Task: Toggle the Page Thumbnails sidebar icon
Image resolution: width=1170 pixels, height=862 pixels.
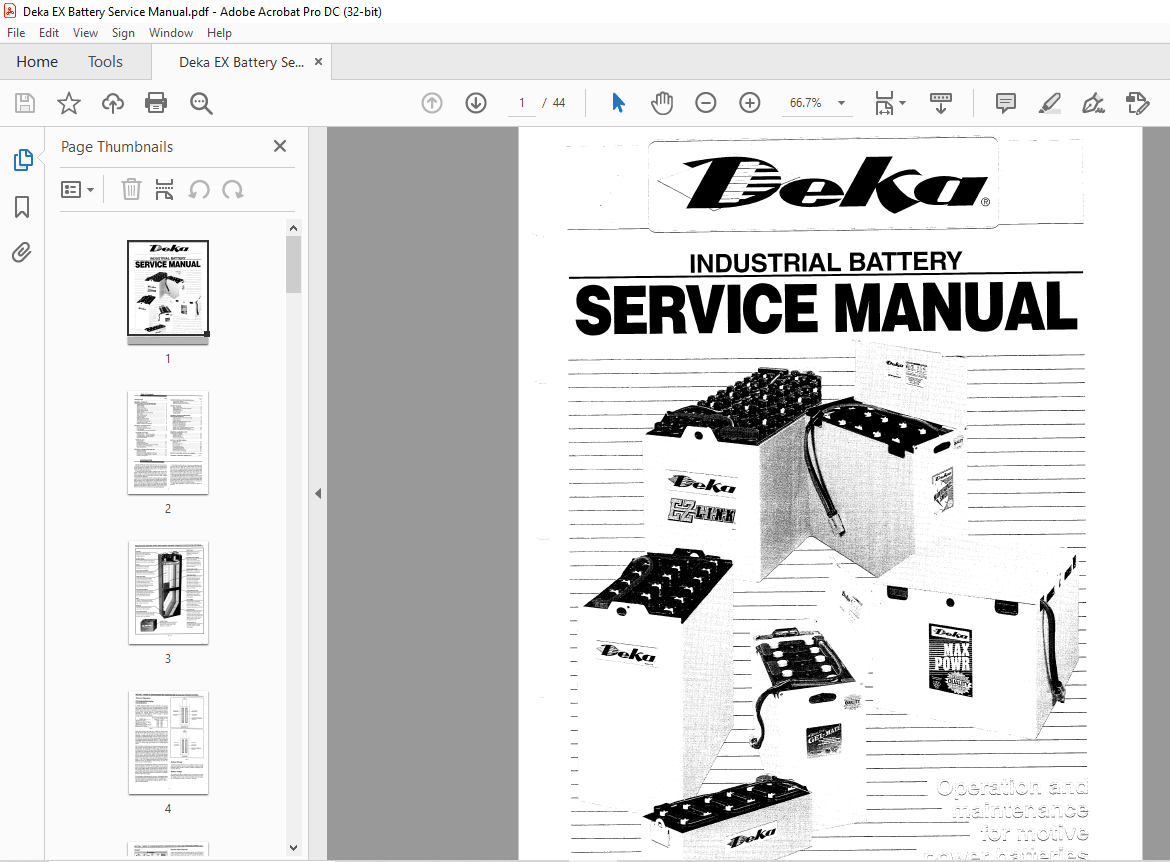Action: tap(22, 160)
